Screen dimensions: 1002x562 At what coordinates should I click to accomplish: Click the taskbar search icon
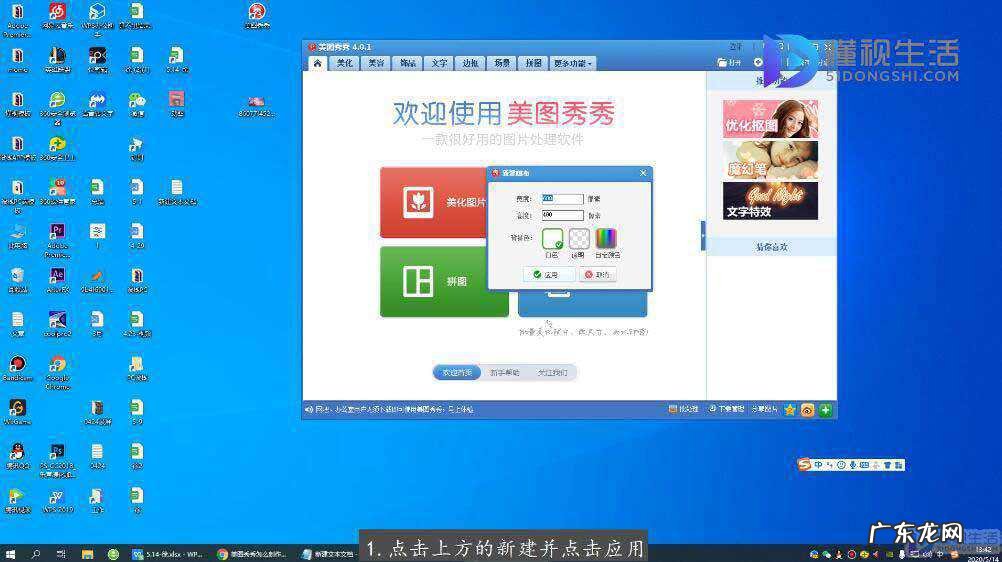point(35,554)
